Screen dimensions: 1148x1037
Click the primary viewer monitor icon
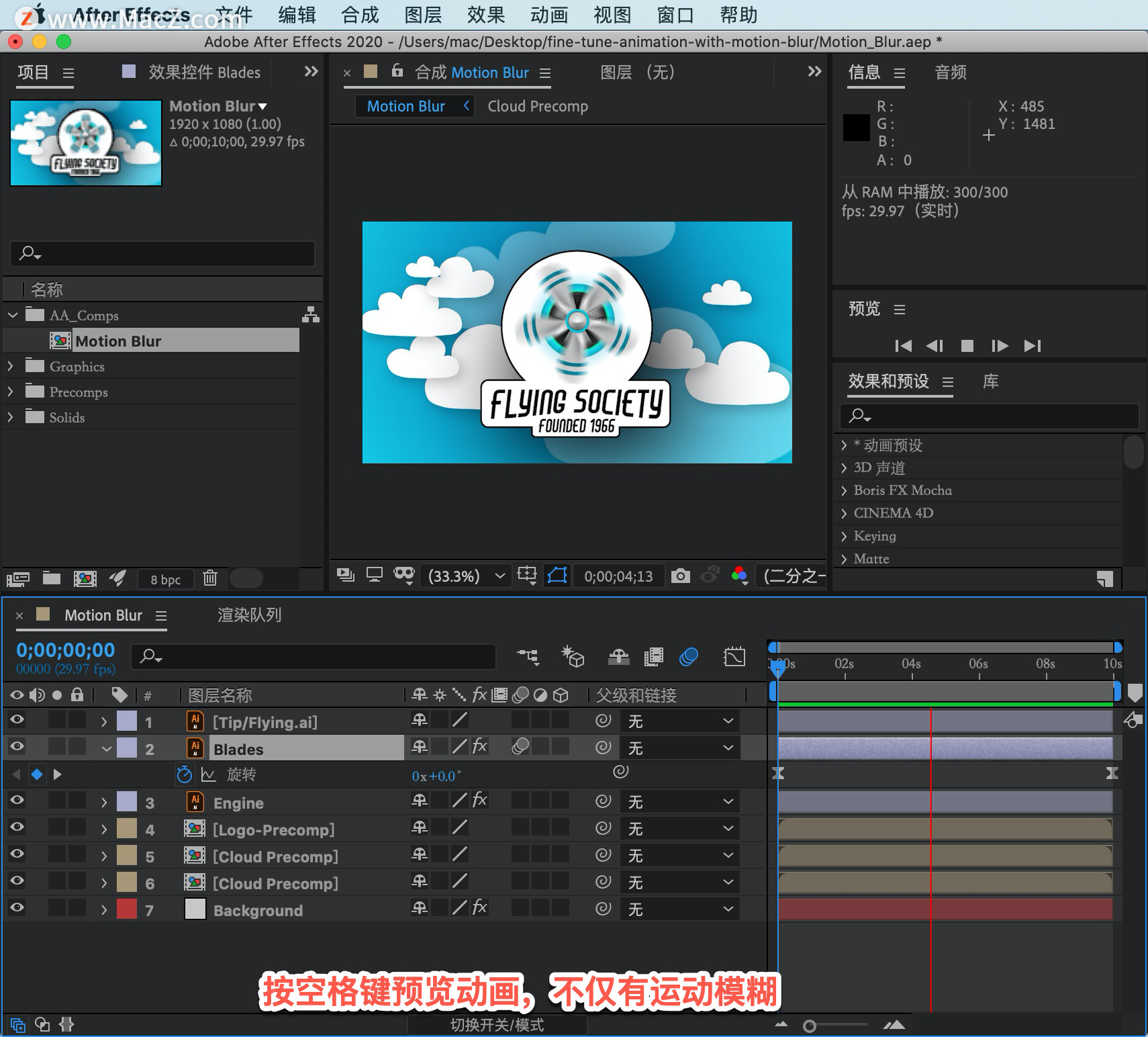pyautogui.click(x=374, y=575)
